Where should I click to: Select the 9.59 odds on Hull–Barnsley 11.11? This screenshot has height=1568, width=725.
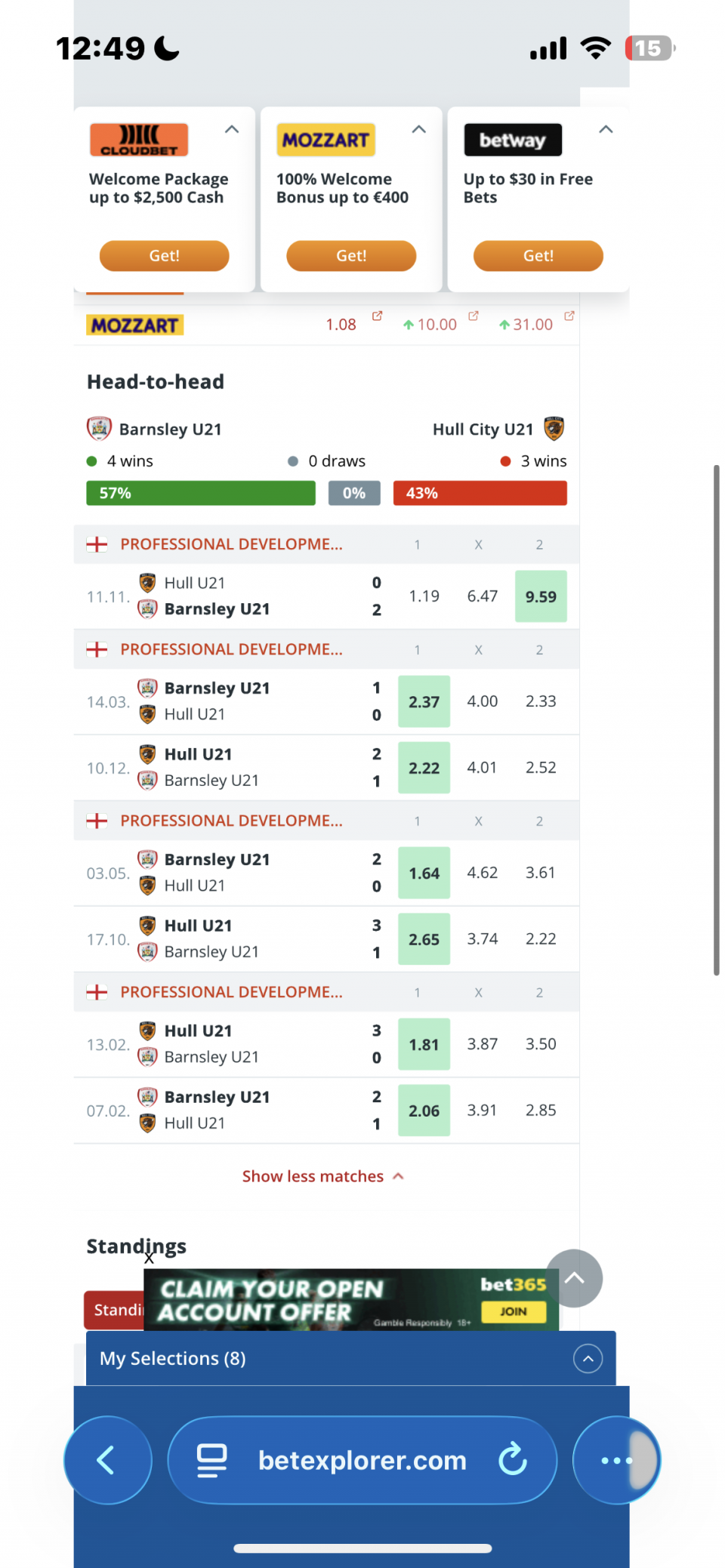541,596
